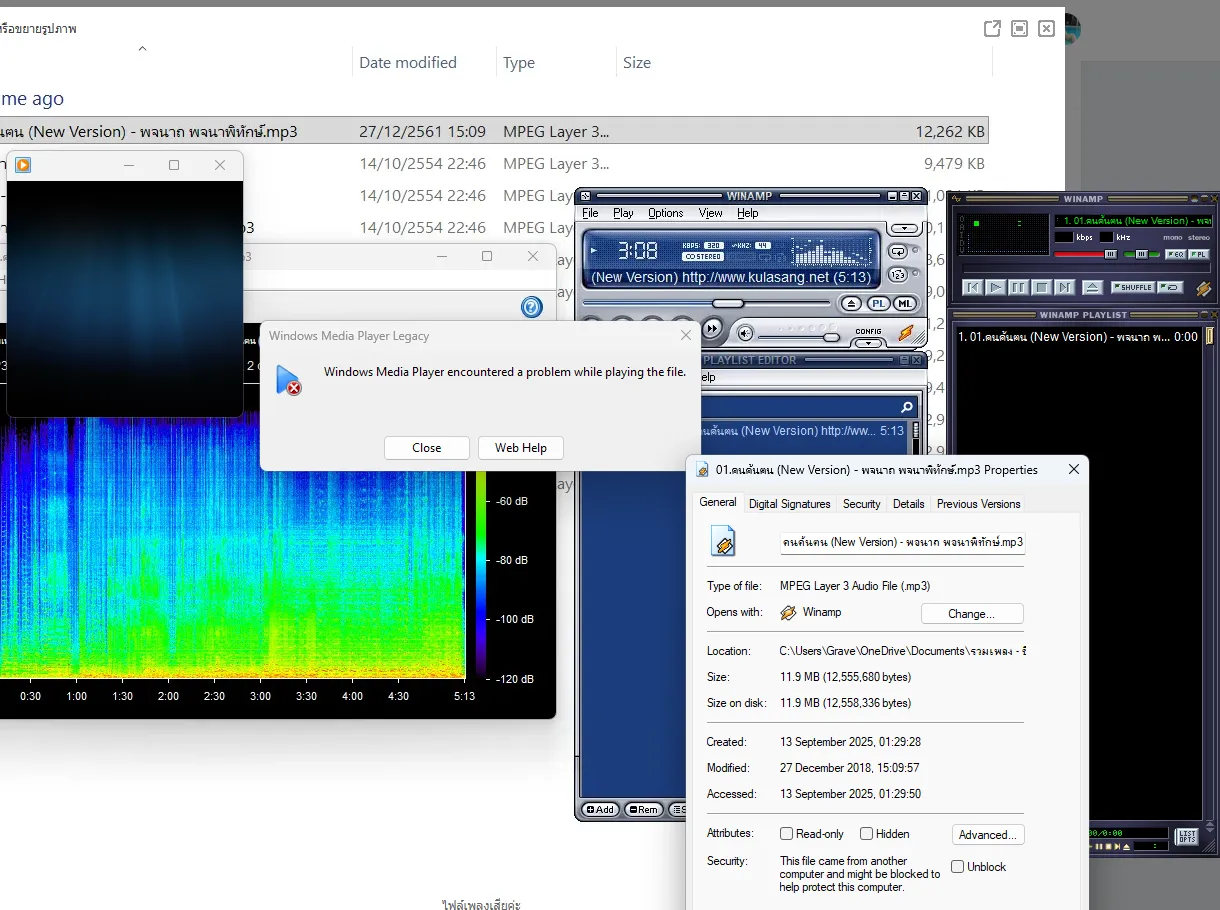Screen dimensions: 1220x910
Task: Expand the CONFIG drawer in Winamp
Action: pyautogui.click(x=868, y=342)
